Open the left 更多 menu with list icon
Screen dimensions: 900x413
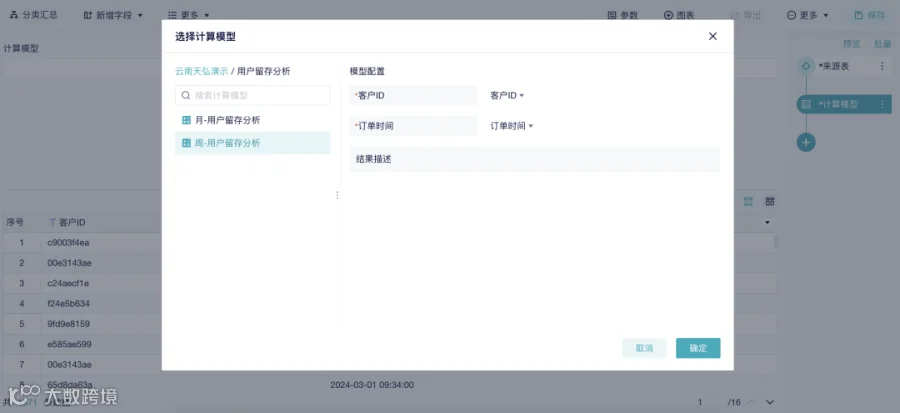(189, 15)
